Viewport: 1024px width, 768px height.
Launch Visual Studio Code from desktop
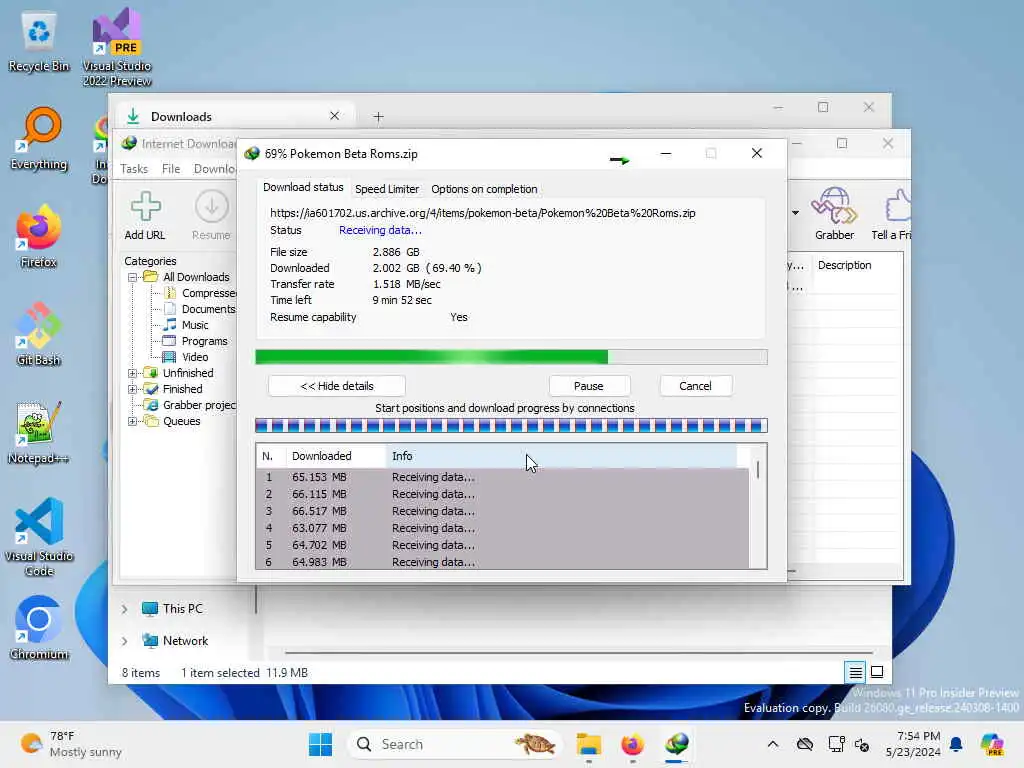pos(39,537)
